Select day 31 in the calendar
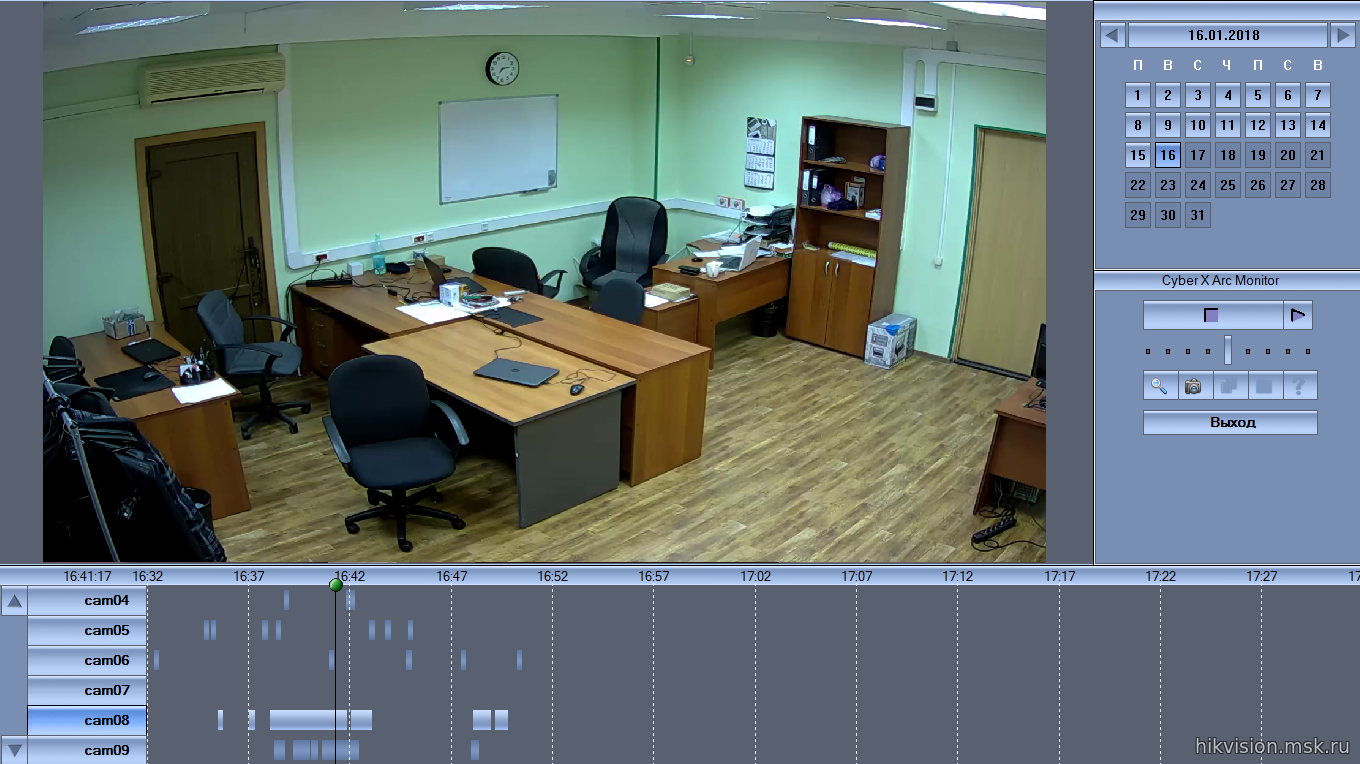The width and height of the screenshot is (1360, 764). point(1198,215)
